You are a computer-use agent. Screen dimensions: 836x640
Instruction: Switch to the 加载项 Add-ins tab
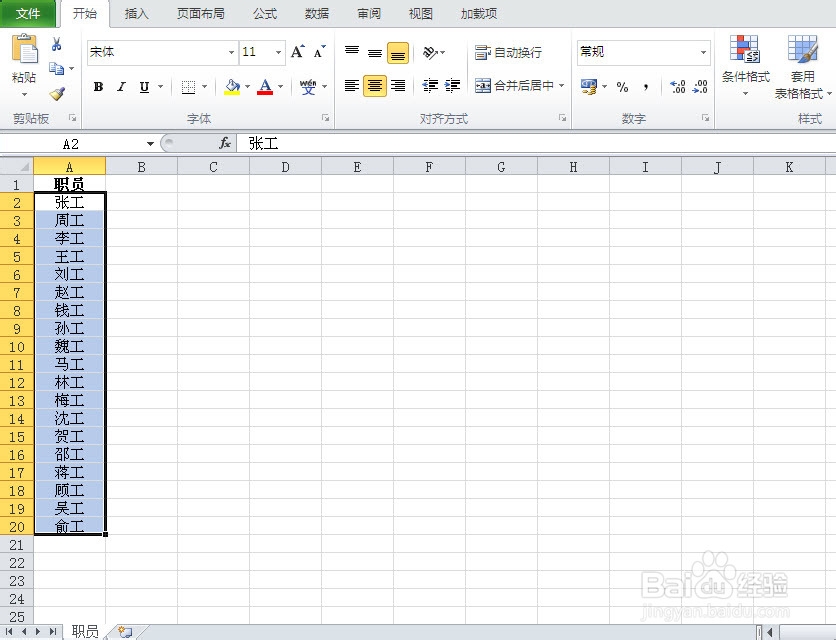coord(479,13)
